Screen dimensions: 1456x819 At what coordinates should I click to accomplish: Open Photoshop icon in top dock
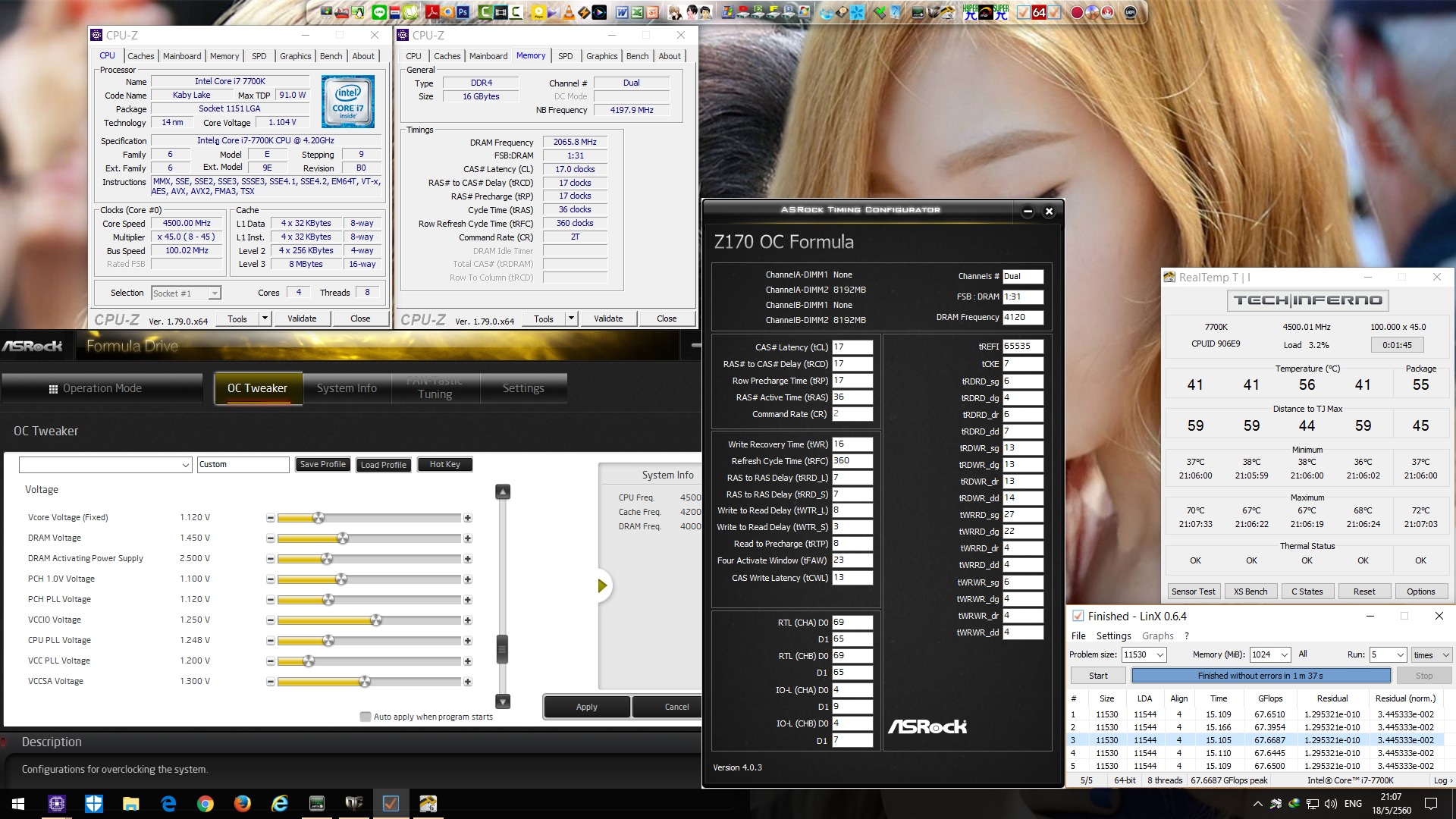[x=463, y=12]
